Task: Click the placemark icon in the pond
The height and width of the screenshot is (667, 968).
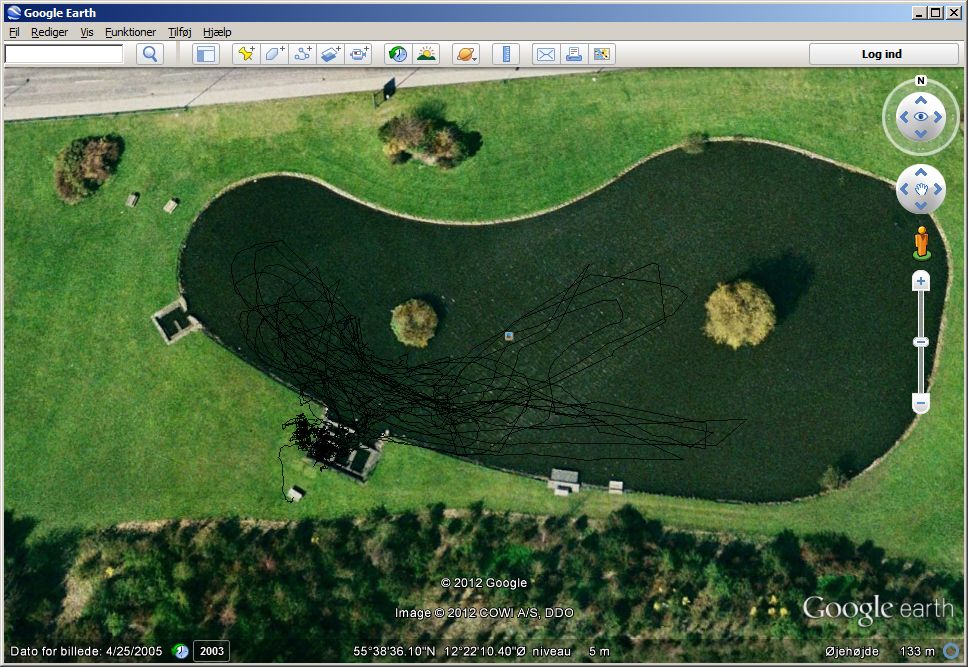Action: pyautogui.click(x=509, y=336)
